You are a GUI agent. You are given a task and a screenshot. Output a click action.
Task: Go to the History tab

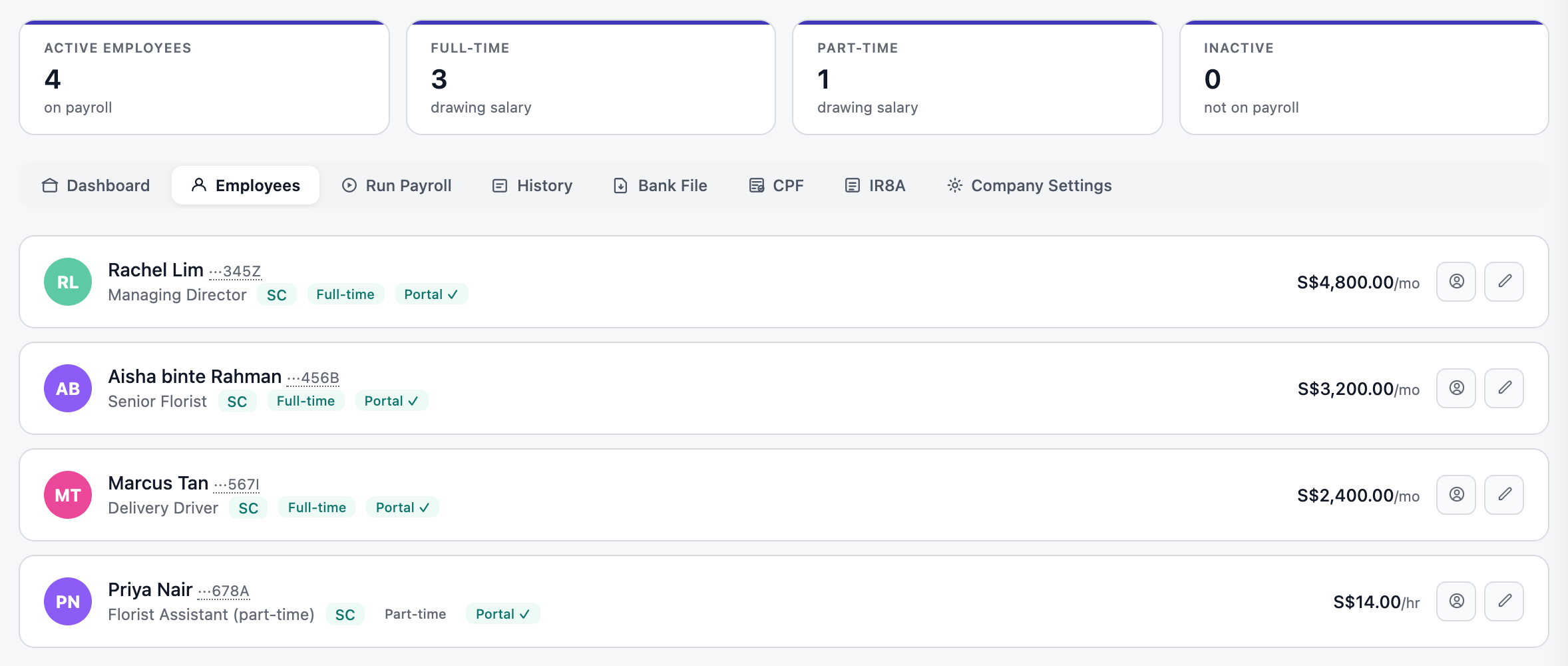click(532, 185)
